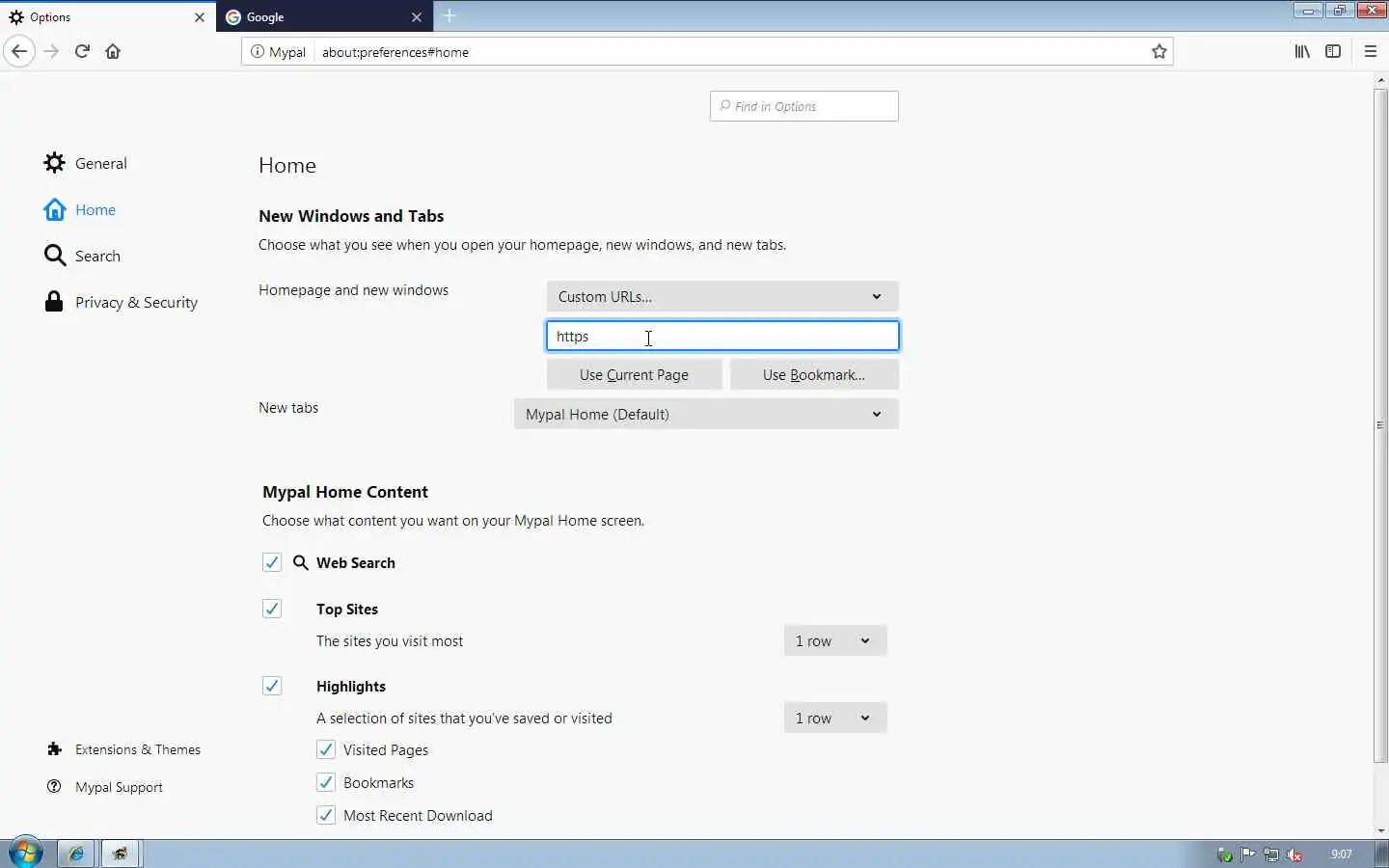
Task: Click the scrollbar up arrow
Action: tap(1380, 80)
